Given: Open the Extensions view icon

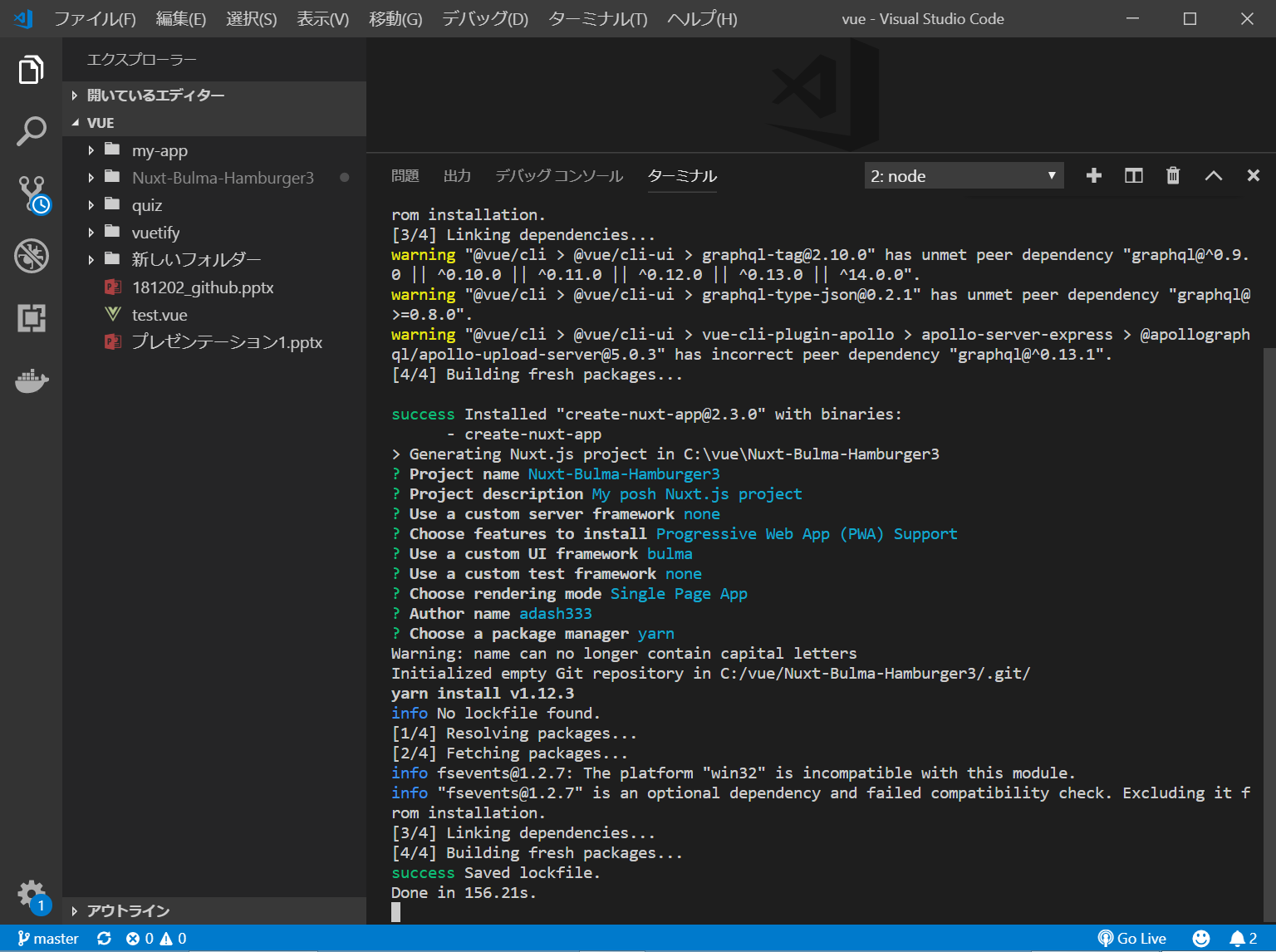Looking at the screenshot, I should (31, 317).
